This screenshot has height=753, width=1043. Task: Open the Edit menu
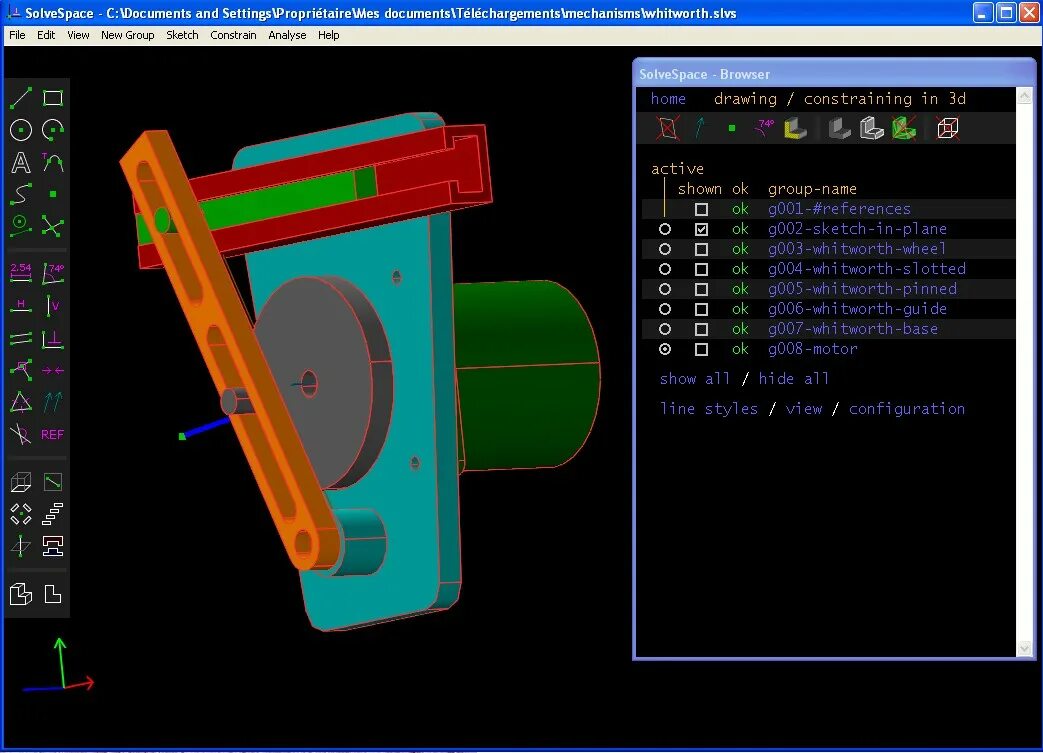pyautogui.click(x=46, y=35)
